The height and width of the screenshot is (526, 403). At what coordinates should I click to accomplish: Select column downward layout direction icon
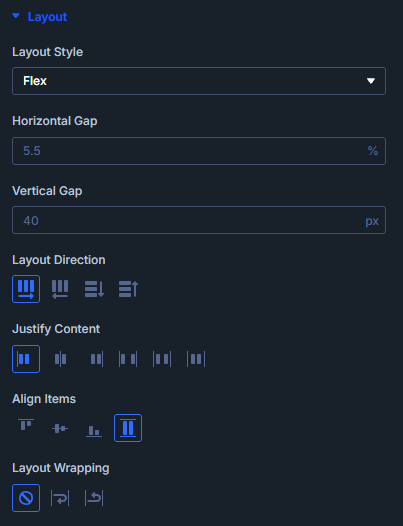coord(94,289)
